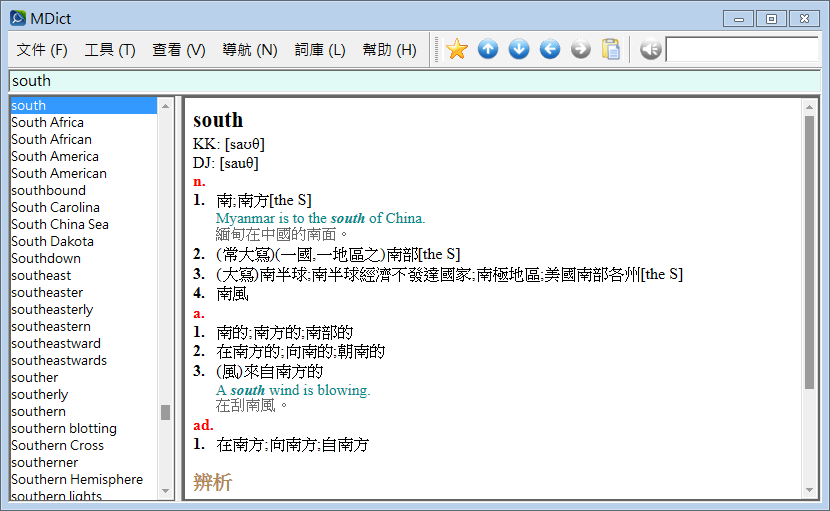This screenshot has width=830, height=511.
Task: Go to previous entry with up arrow
Action: pyautogui.click(x=488, y=49)
